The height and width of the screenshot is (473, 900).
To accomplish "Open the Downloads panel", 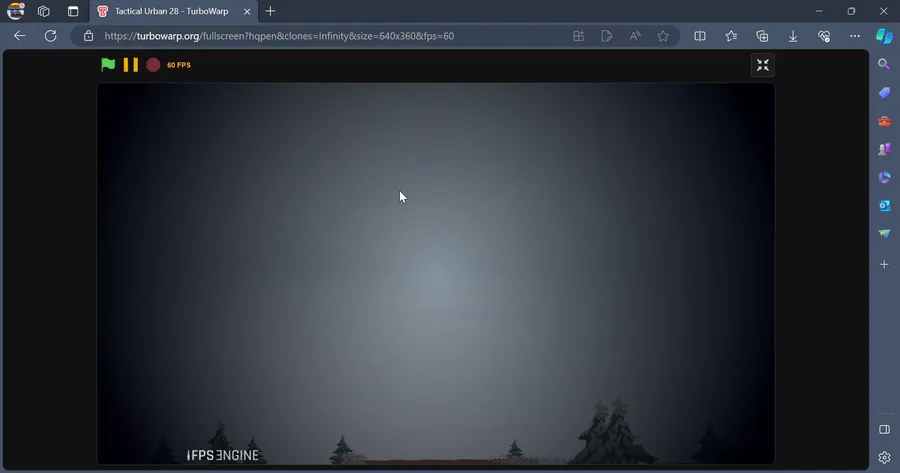I will coord(793,36).
